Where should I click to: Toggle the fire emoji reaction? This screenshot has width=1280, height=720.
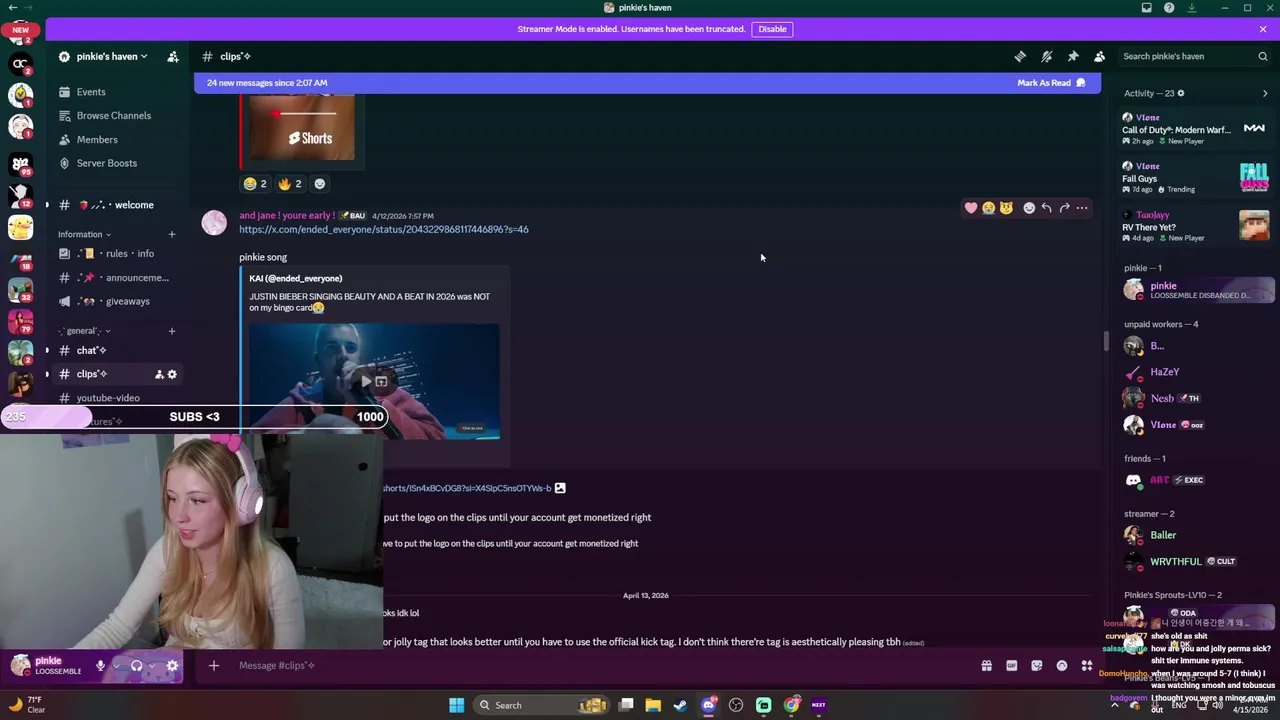[290, 184]
